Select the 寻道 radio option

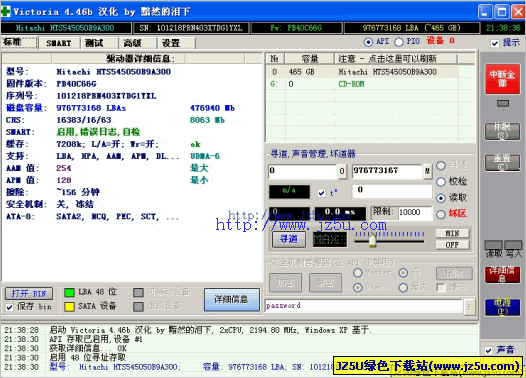coord(441,165)
